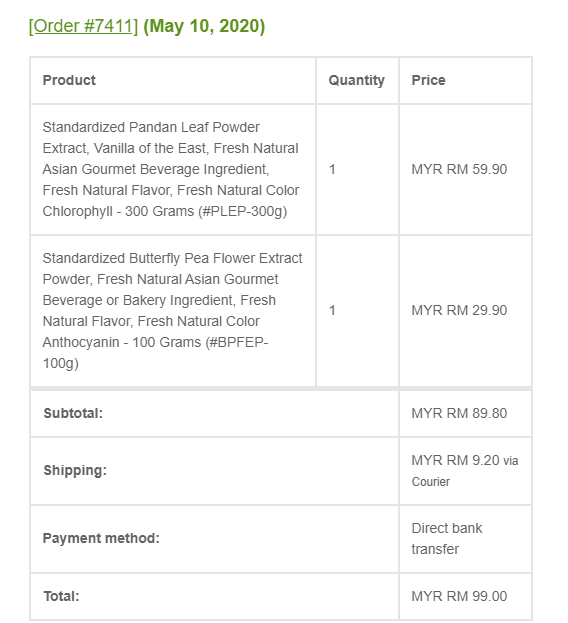The height and width of the screenshot is (623, 568).
Task: Click the MYR RM 99.00 total amount
Action: (x=459, y=596)
